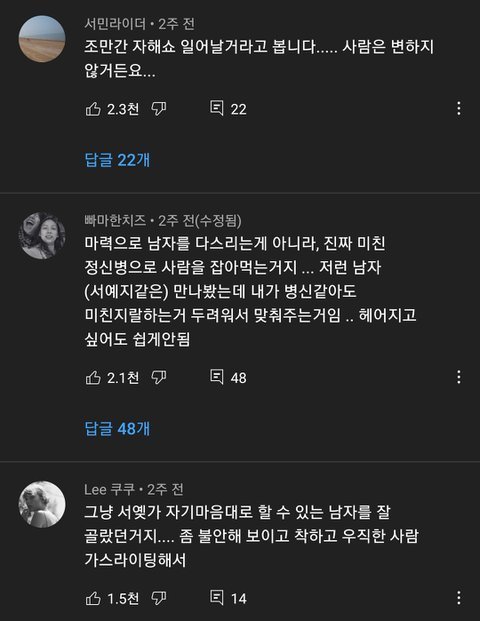Like the 빠마한치즈 comment with 2.1천 likes

point(93,377)
